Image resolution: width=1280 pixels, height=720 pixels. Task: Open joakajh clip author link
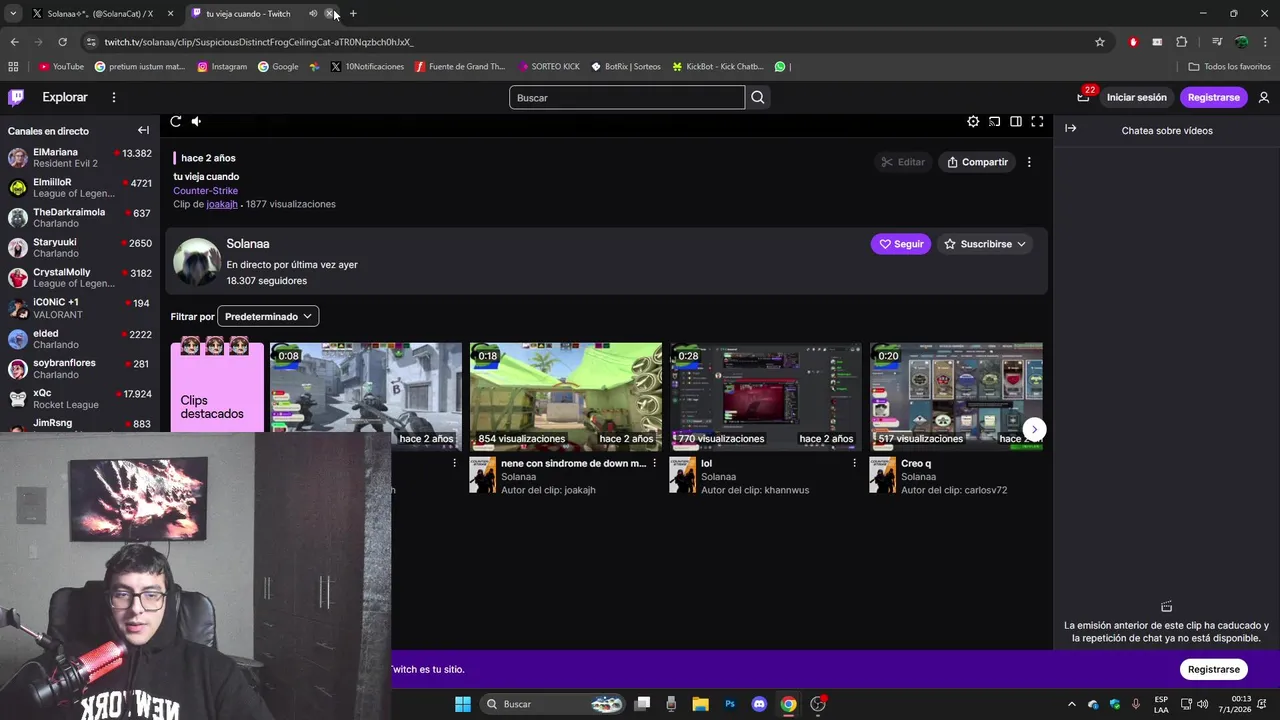(222, 204)
